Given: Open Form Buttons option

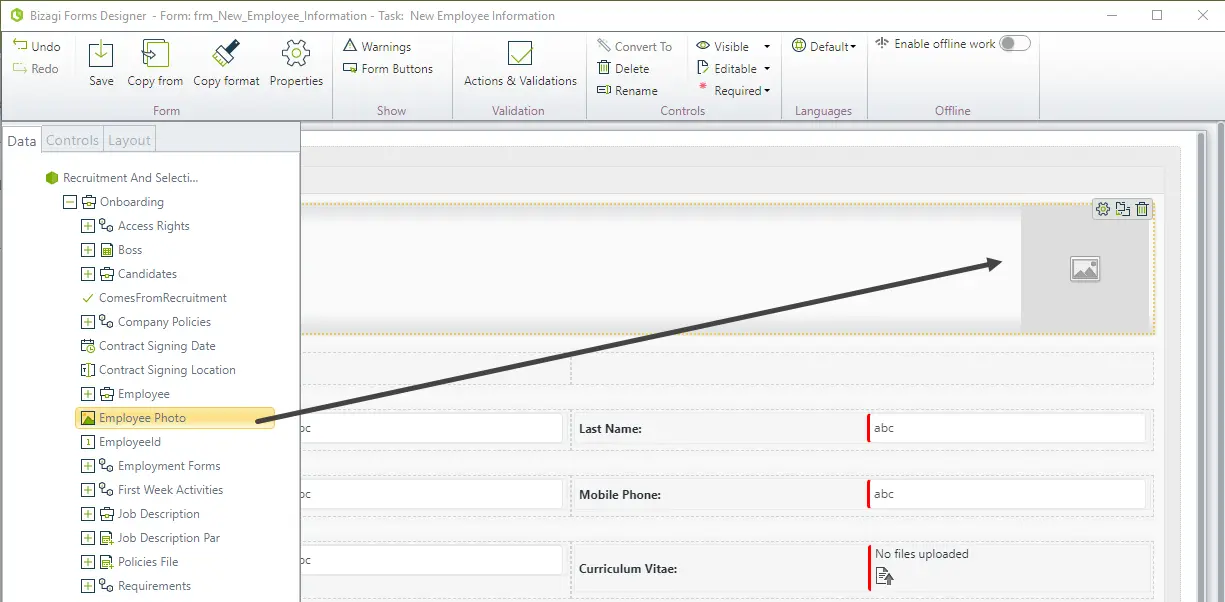Looking at the screenshot, I should [x=388, y=69].
